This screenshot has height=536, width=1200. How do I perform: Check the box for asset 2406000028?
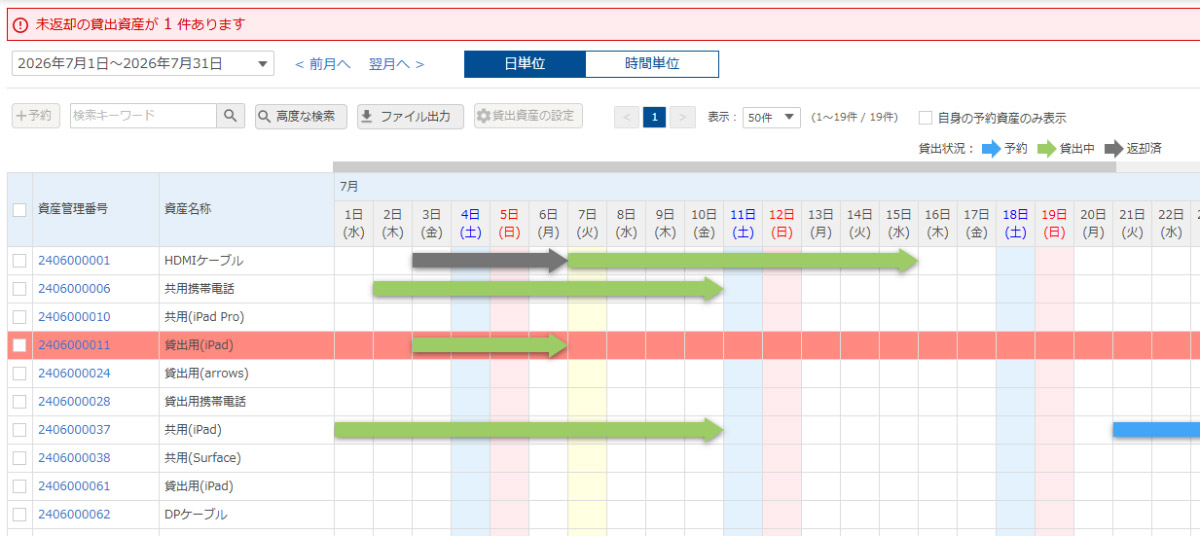[x=20, y=401]
